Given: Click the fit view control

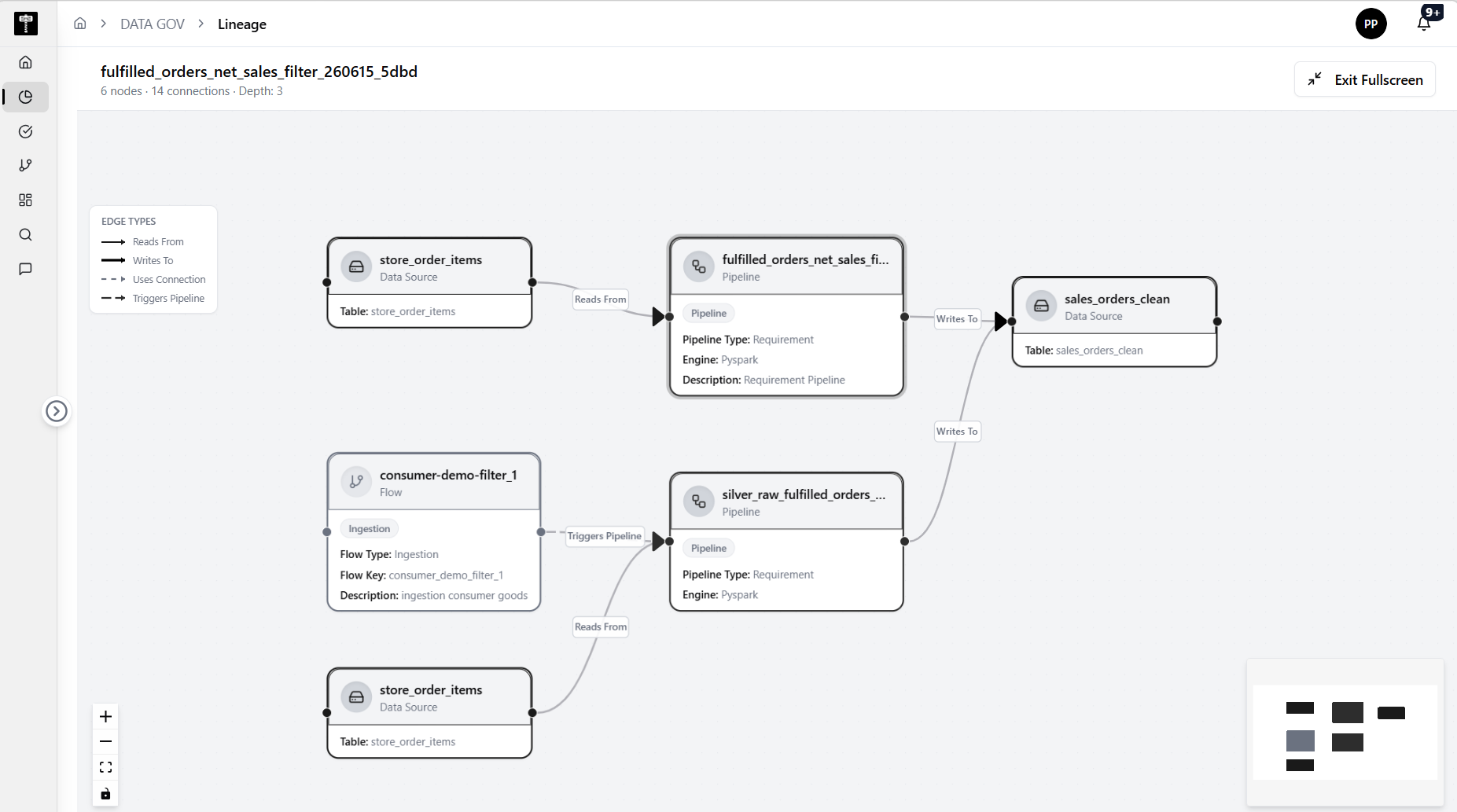Looking at the screenshot, I should (x=105, y=767).
